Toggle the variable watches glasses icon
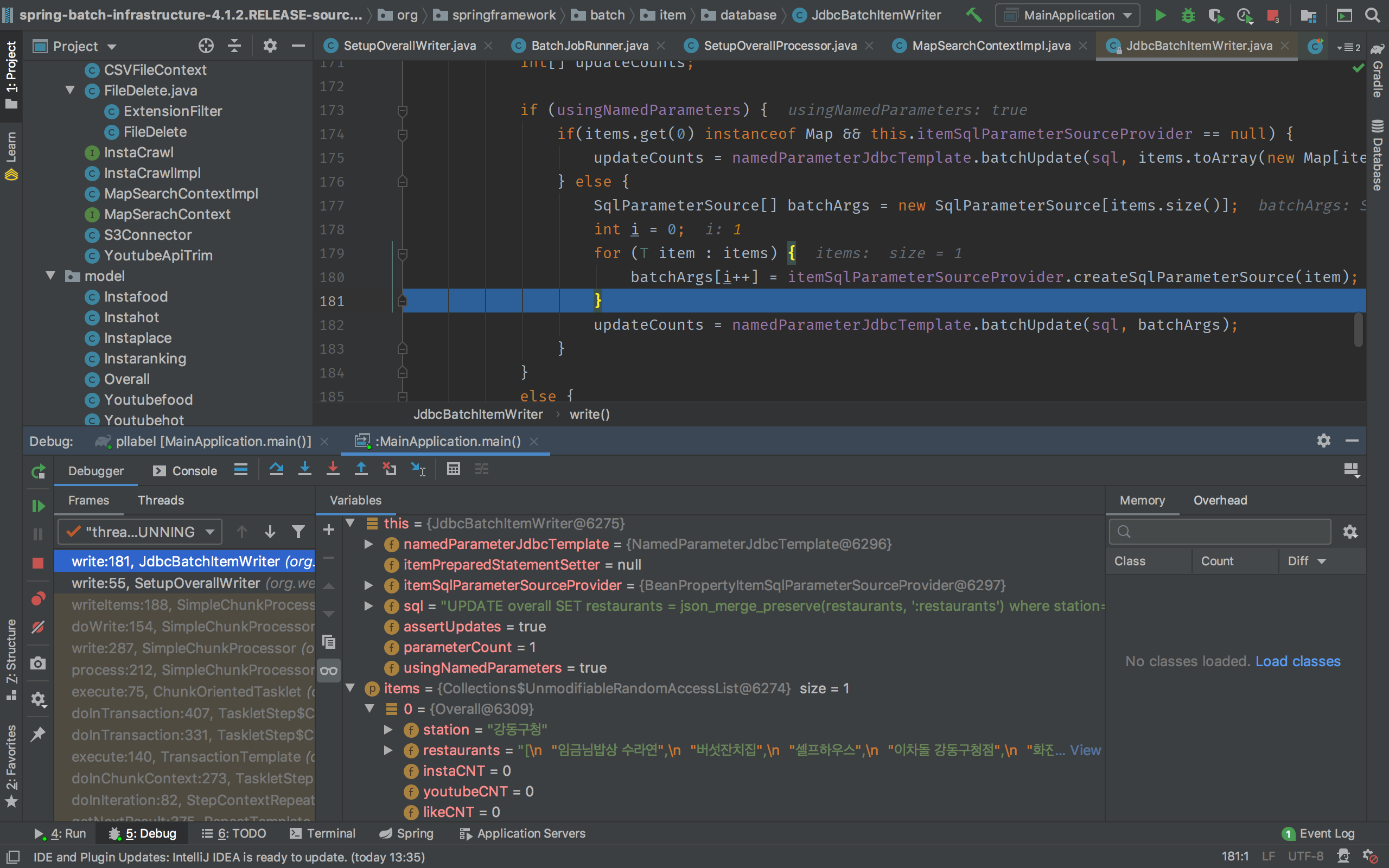 pos(329,671)
